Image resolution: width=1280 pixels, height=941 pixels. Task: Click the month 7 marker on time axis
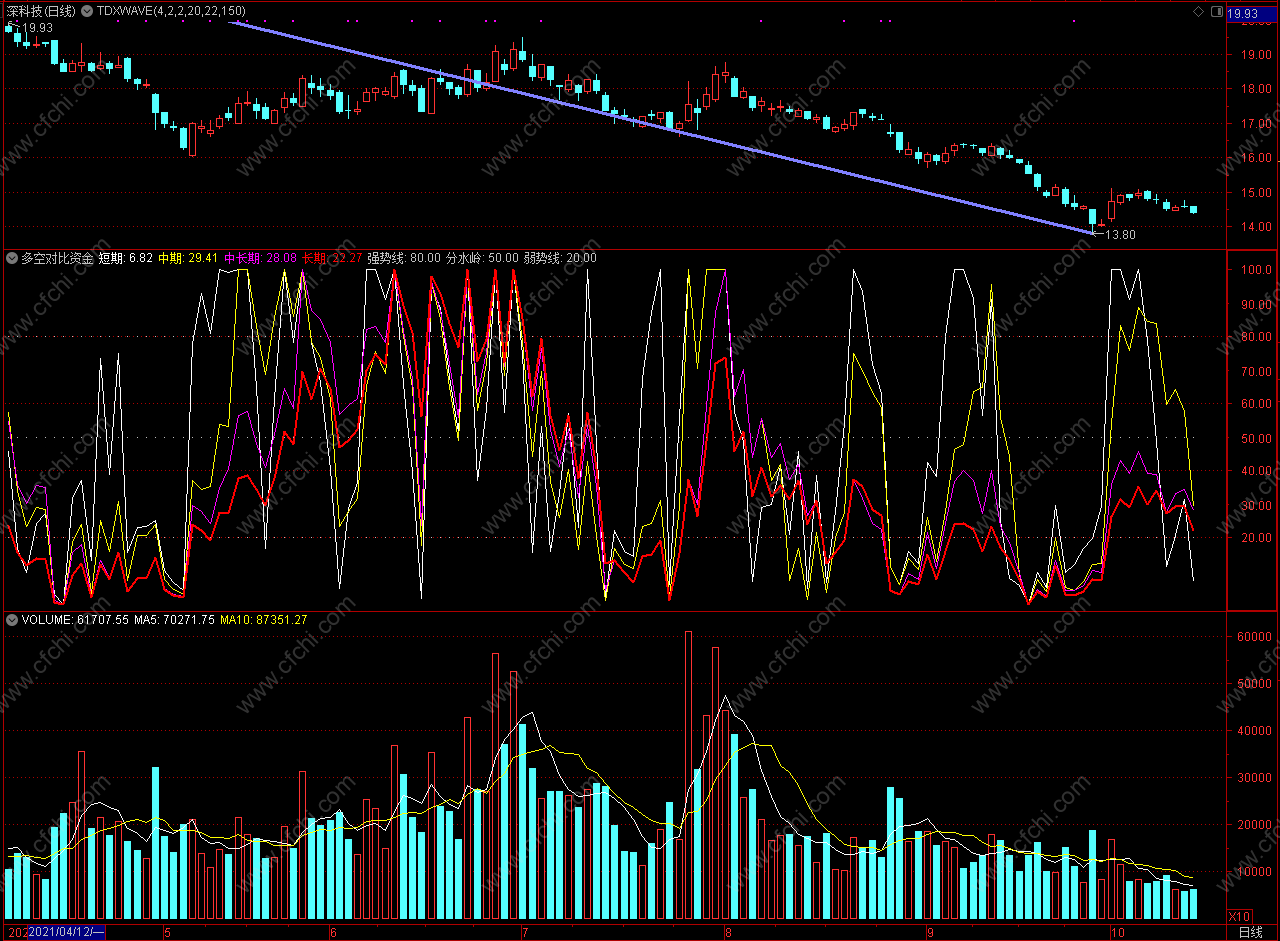[523, 932]
